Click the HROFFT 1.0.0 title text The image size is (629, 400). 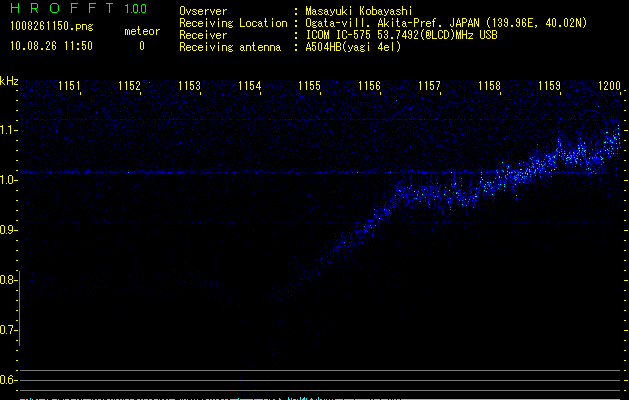click(x=78, y=8)
